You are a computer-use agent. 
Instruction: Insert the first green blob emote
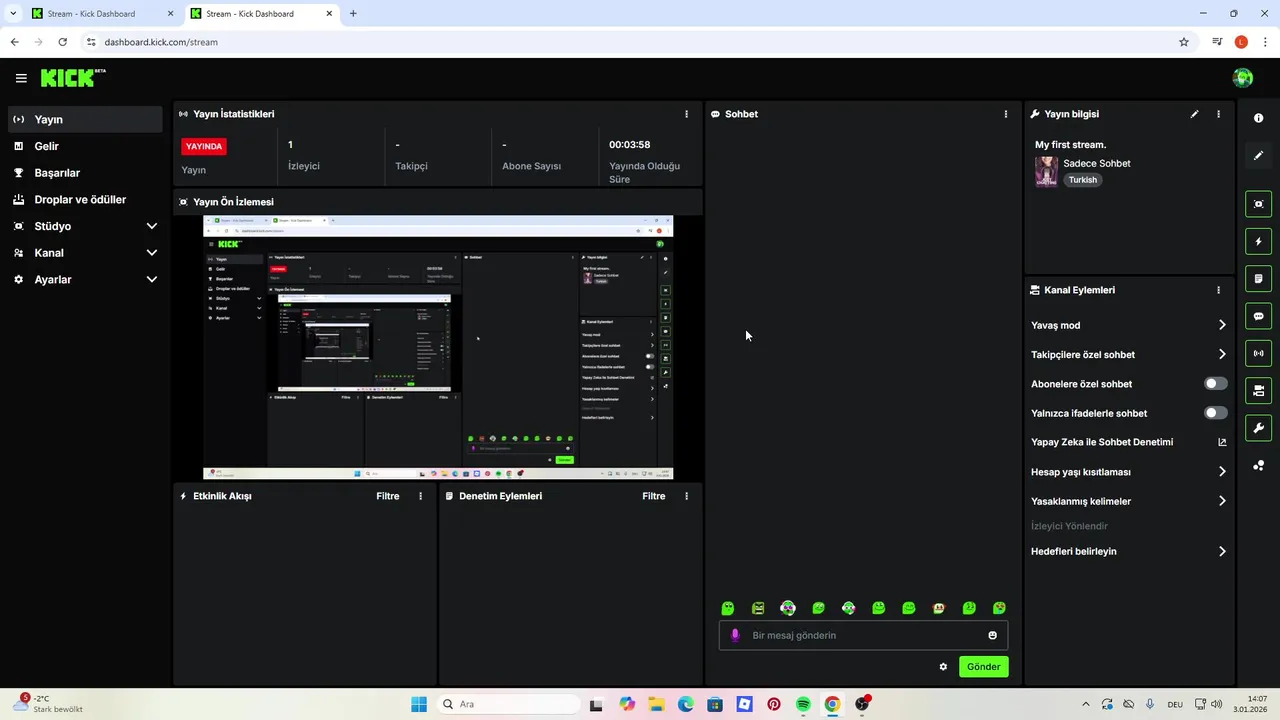pos(728,608)
